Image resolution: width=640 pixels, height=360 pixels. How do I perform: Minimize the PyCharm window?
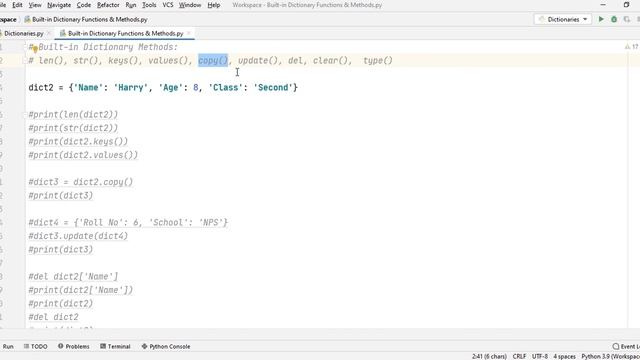pos(603,5)
